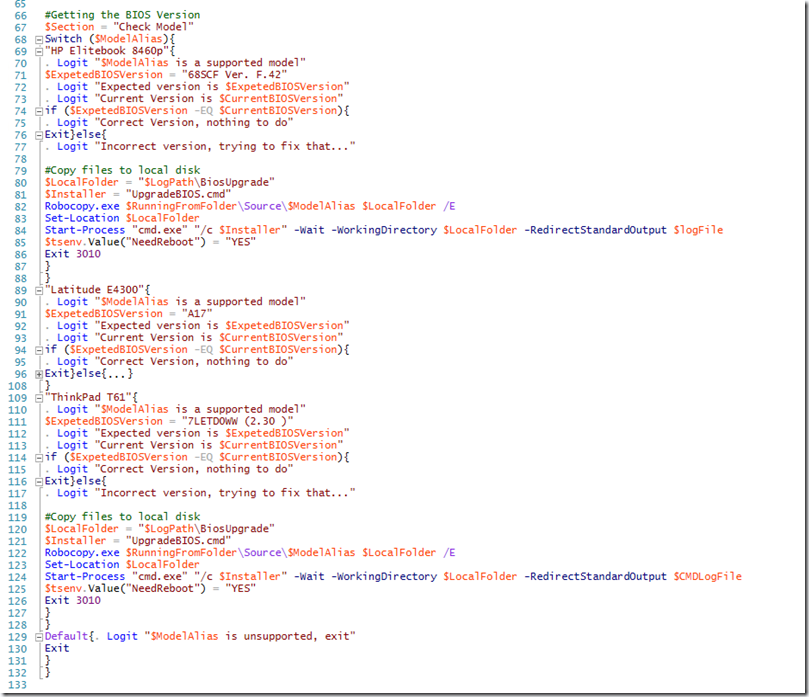Collapse the Exit}else{ block on line 116
Image resolution: width=809 pixels, height=697 pixels.
[x=38, y=481]
